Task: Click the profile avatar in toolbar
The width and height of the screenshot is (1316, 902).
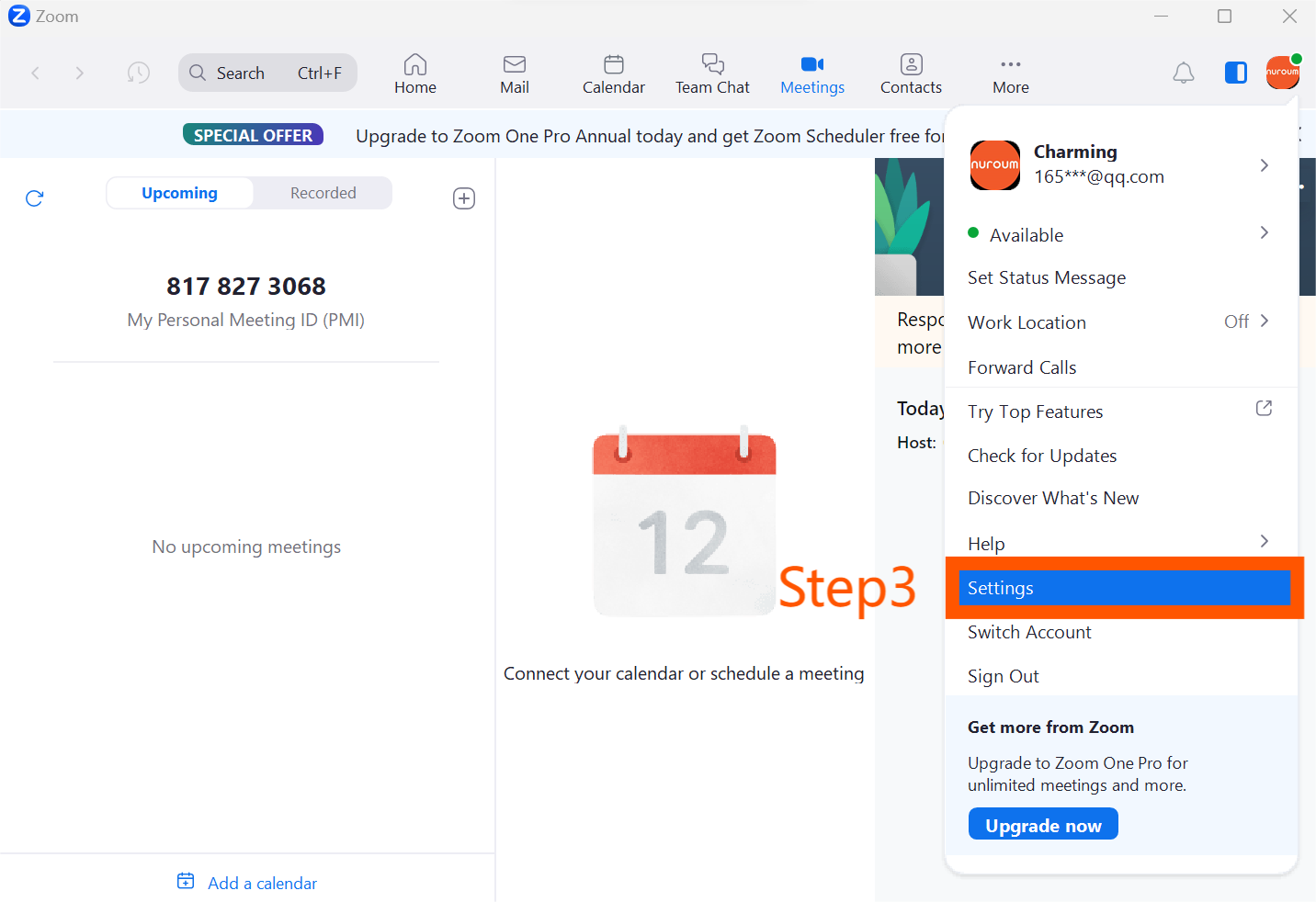Action: (1283, 73)
